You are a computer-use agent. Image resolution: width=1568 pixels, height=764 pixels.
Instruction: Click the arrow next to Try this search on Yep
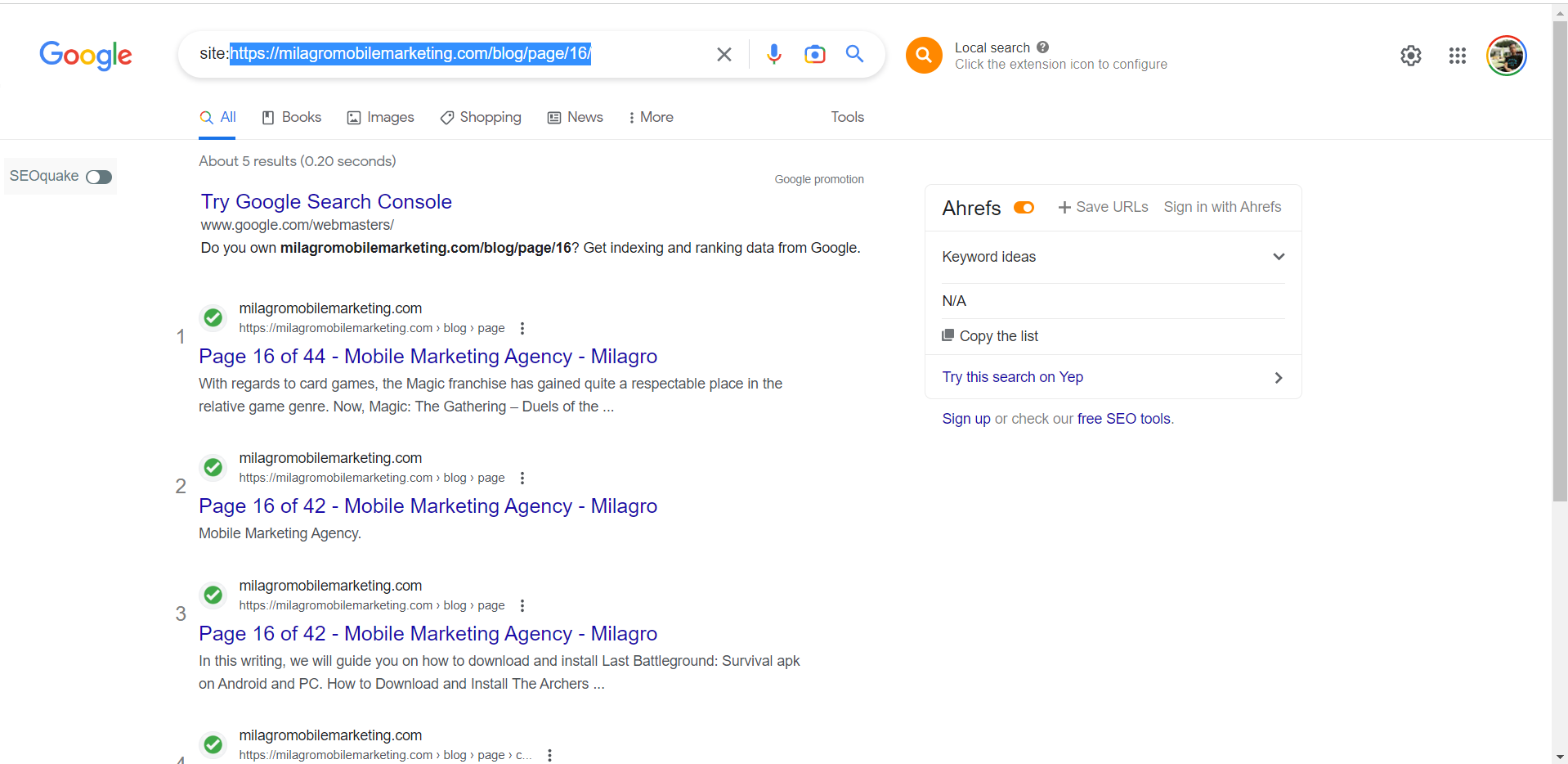(1279, 377)
